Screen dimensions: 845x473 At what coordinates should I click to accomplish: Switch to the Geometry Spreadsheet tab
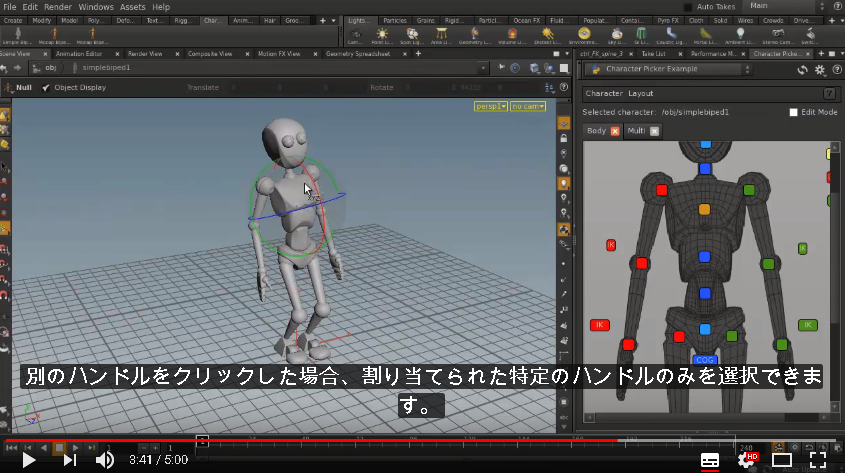358,54
